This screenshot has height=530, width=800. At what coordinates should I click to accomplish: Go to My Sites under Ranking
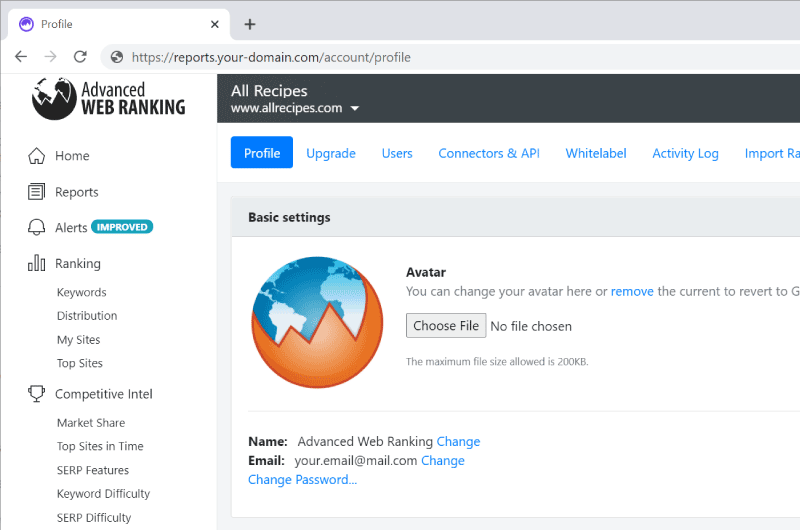pos(79,340)
